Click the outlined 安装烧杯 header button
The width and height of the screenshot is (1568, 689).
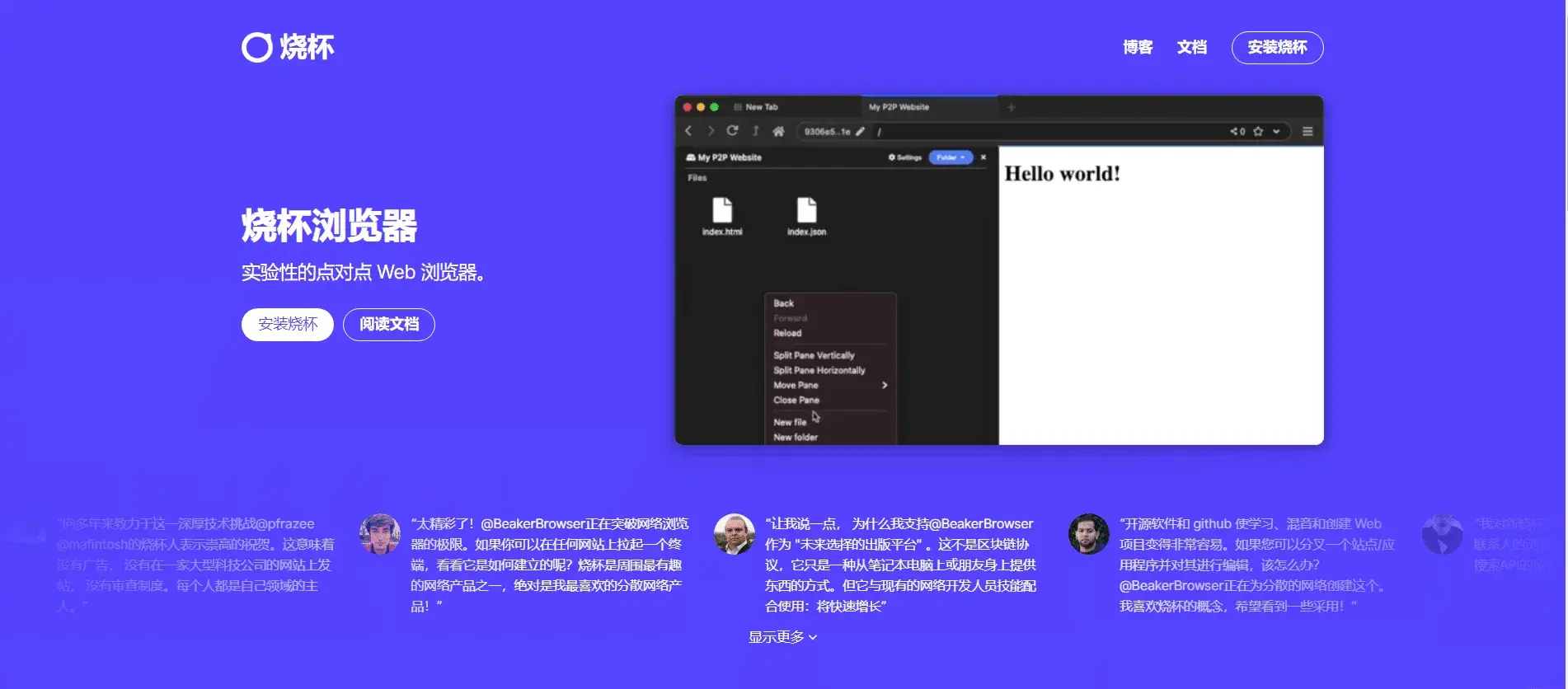pyautogui.click(x=1277, y=47)
